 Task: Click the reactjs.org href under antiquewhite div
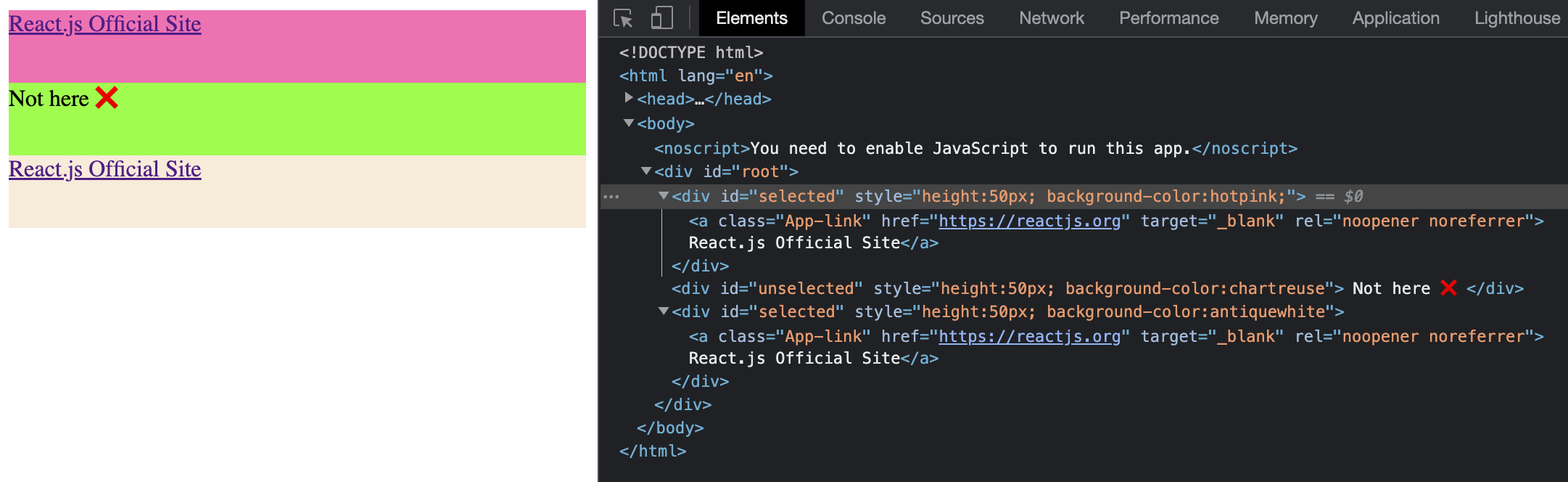pyautogui.click(x=1030, y=336)
